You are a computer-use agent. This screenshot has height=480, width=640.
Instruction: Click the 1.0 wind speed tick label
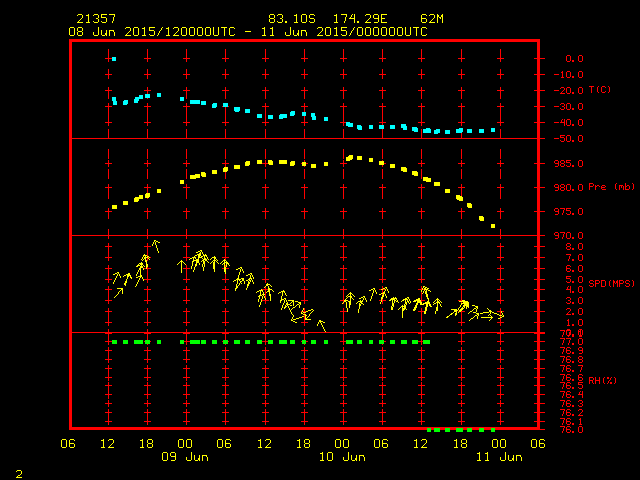[574, 323]
